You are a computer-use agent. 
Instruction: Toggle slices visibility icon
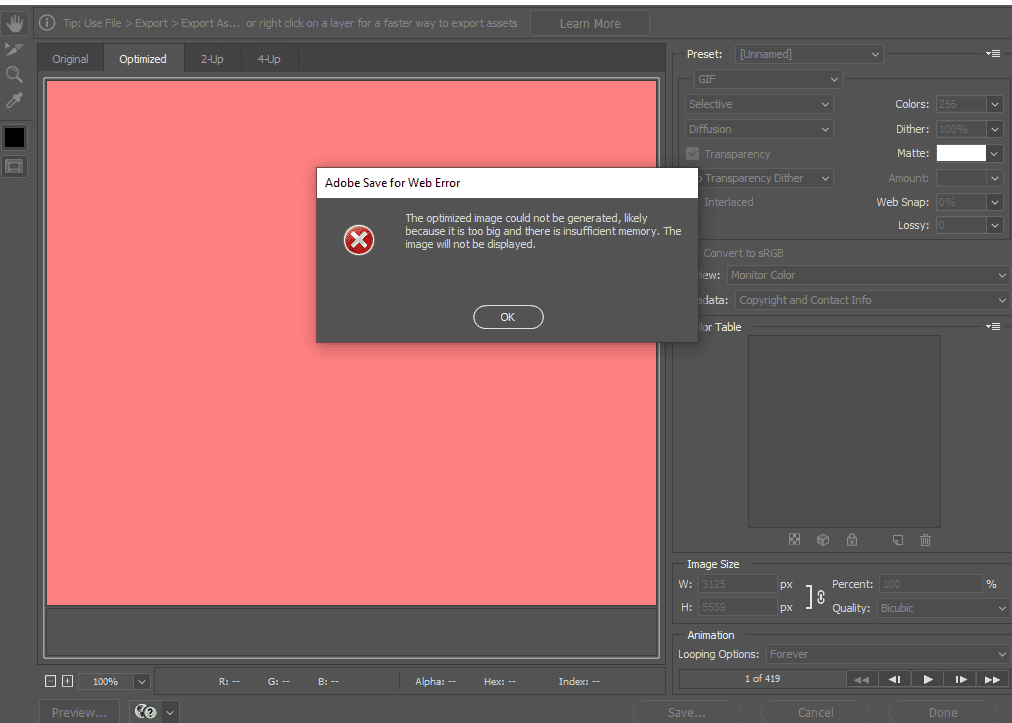coord(14,167)
